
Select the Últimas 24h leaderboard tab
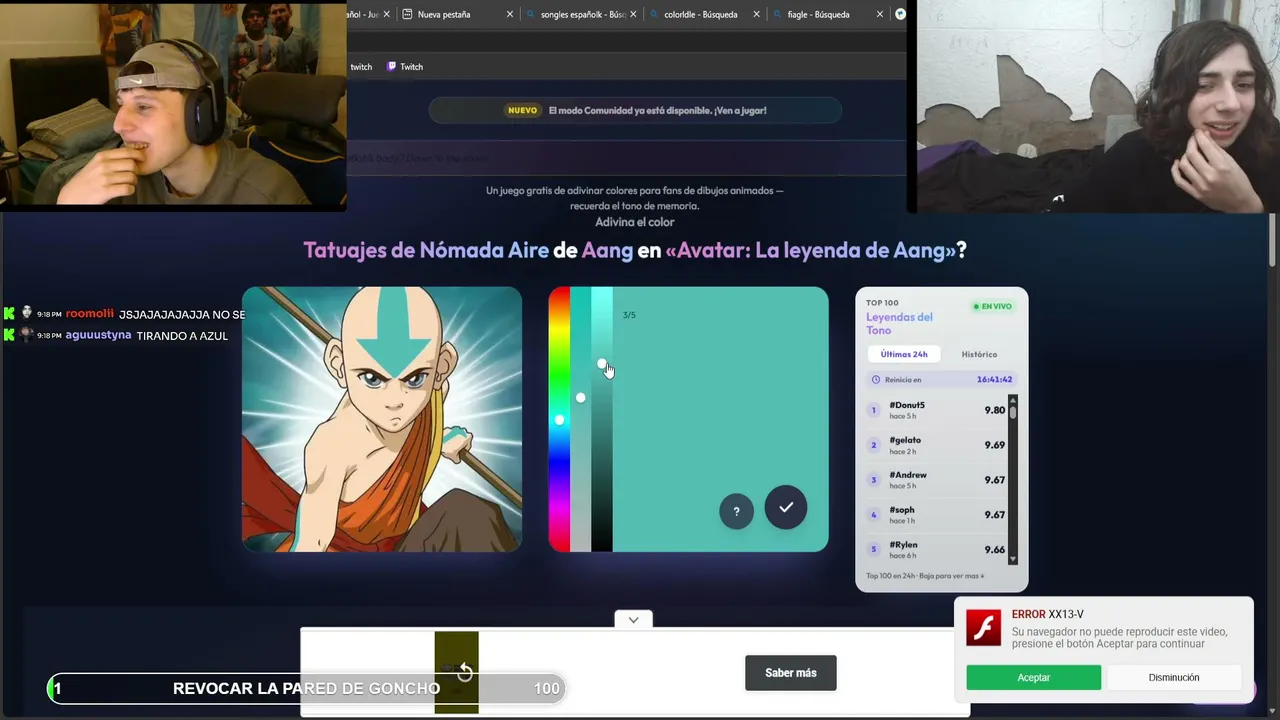(904, 354)
